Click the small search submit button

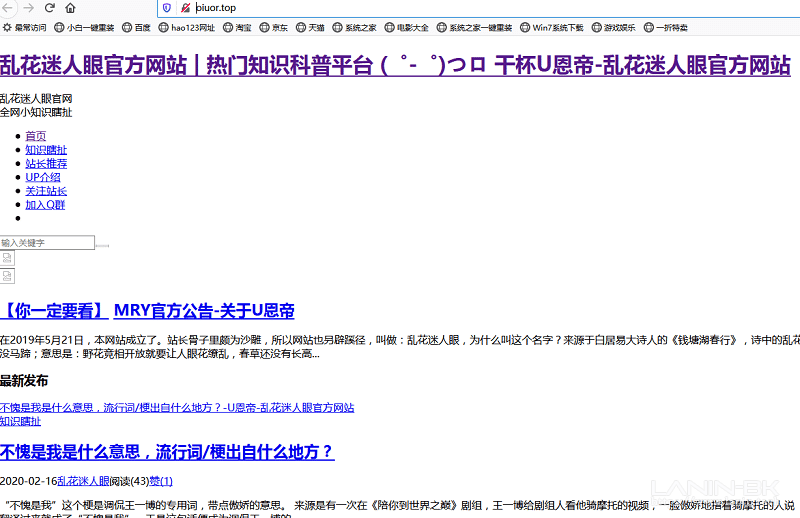[x=102, y=245]
